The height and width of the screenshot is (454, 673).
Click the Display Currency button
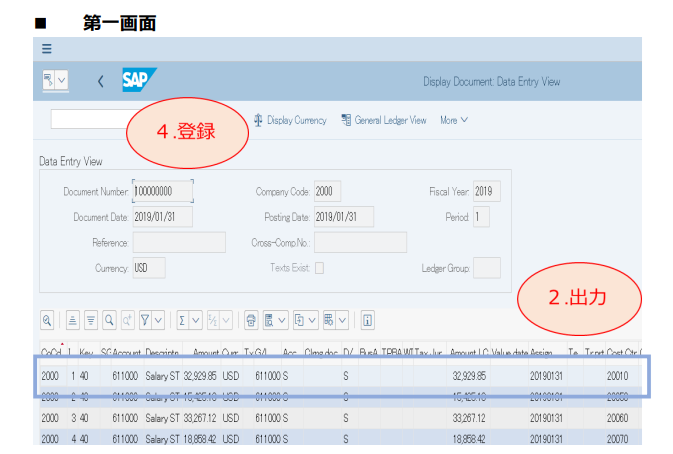(290, 120)
